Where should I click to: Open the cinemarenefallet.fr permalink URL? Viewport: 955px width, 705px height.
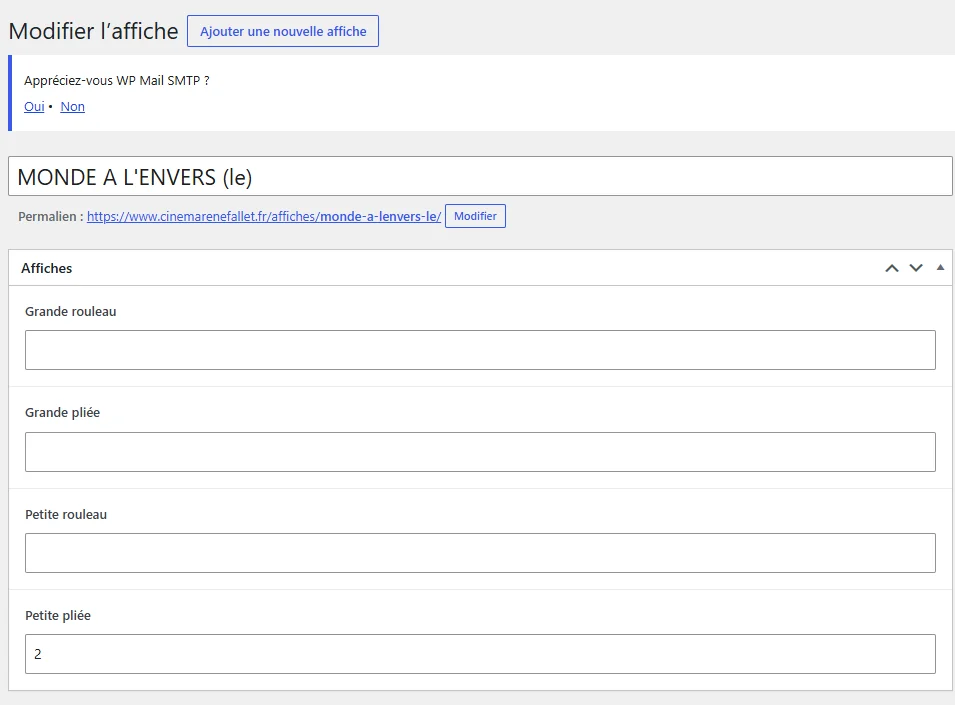264,216
